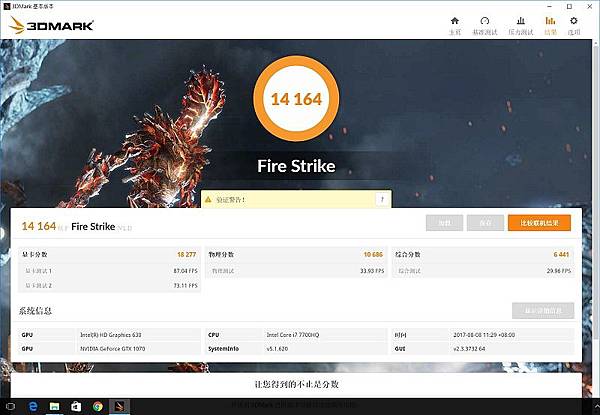Go to the Home tab (主页)
The image size is (600, 415).
[455, 26]
